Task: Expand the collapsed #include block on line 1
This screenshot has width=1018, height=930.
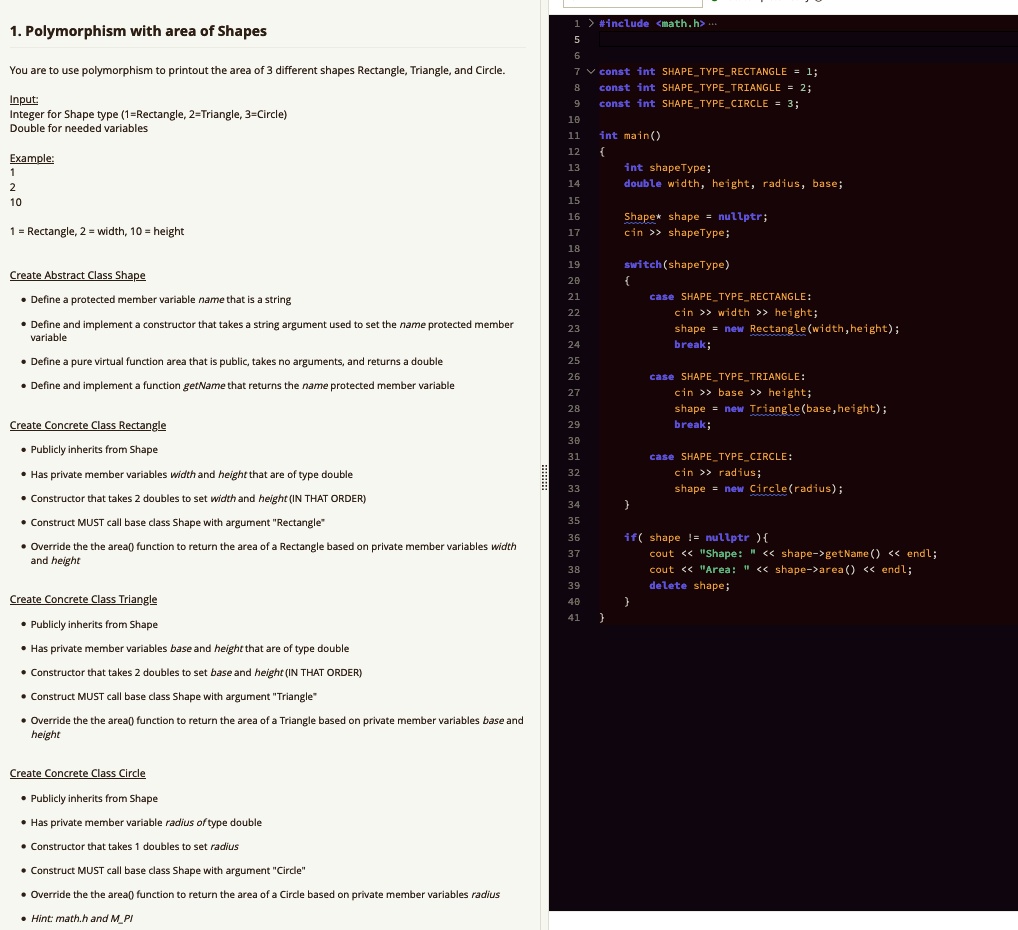Action: (589, 22)
